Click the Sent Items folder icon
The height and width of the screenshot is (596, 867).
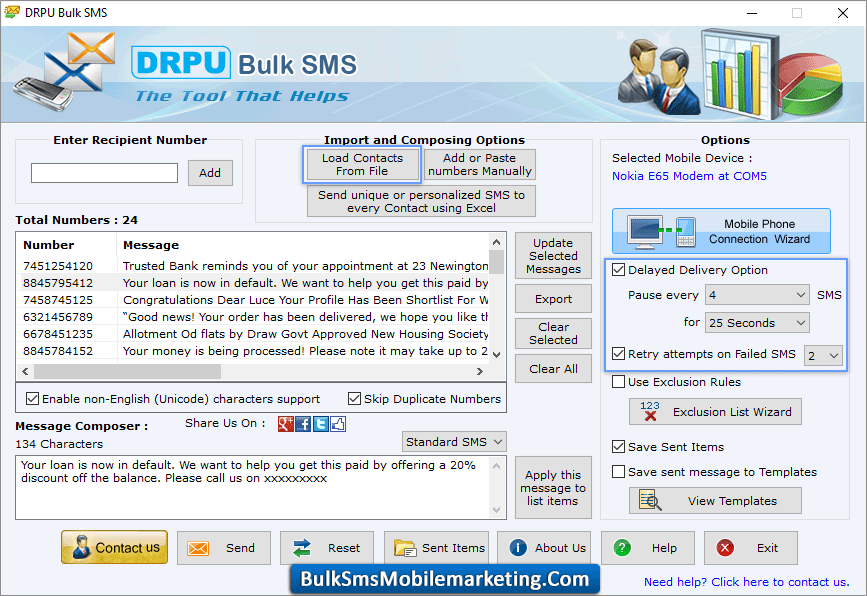pos(405,548)
